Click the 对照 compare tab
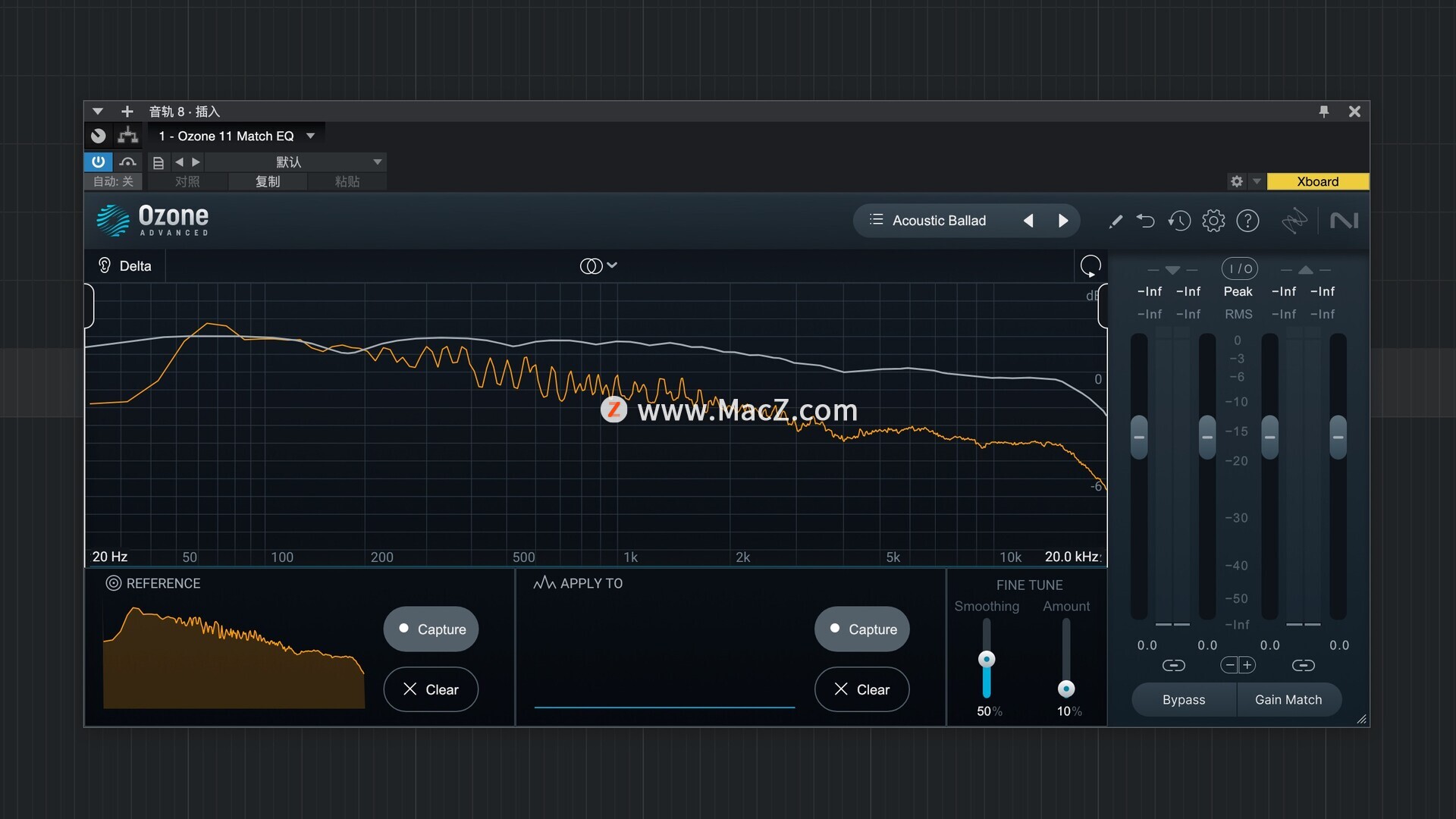Image resolution: width=1456 pixels, height=819 pixels. click(187, 181)
